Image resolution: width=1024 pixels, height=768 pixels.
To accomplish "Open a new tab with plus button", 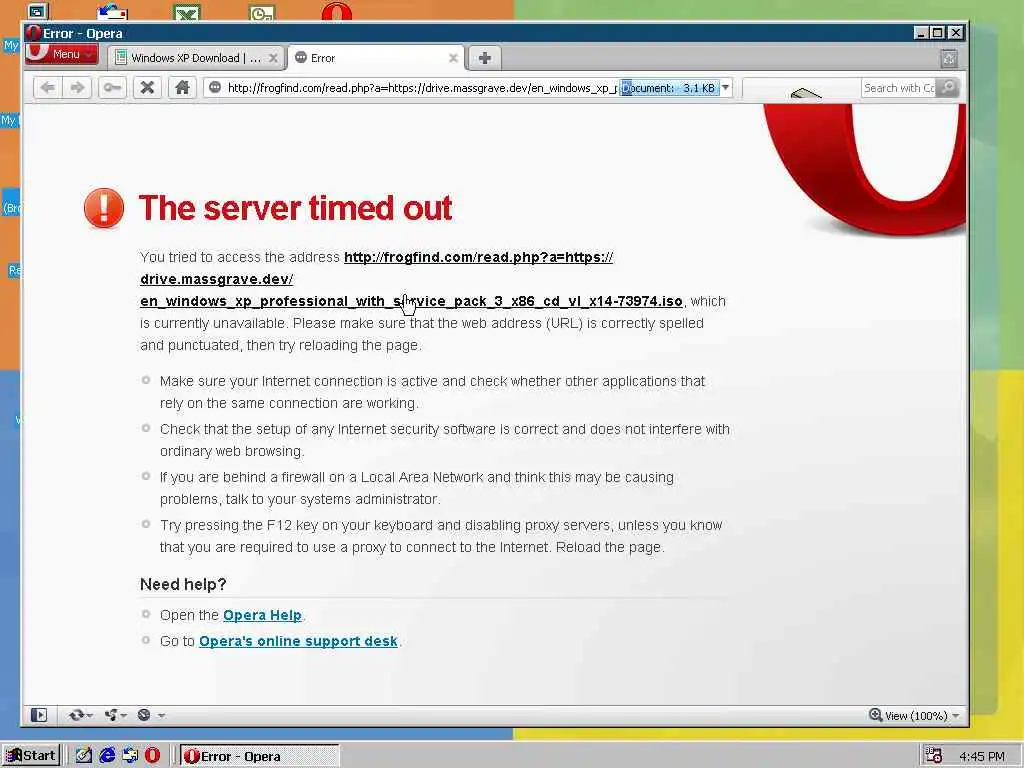I will coord(485,58).
